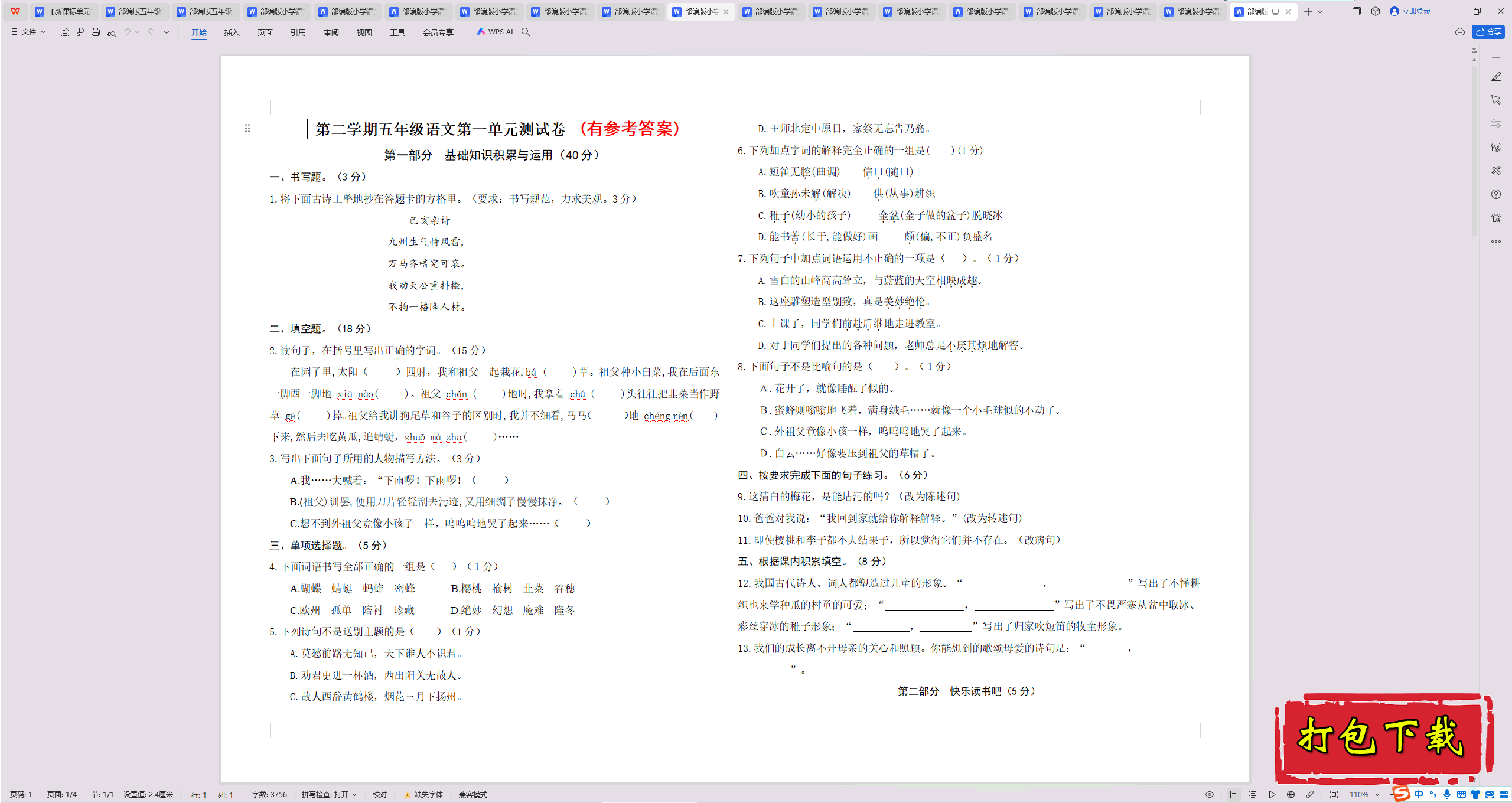Click the 缺失字体 missing font warning
This screenshot has width=1512, height=803.
tap(423, 795)
